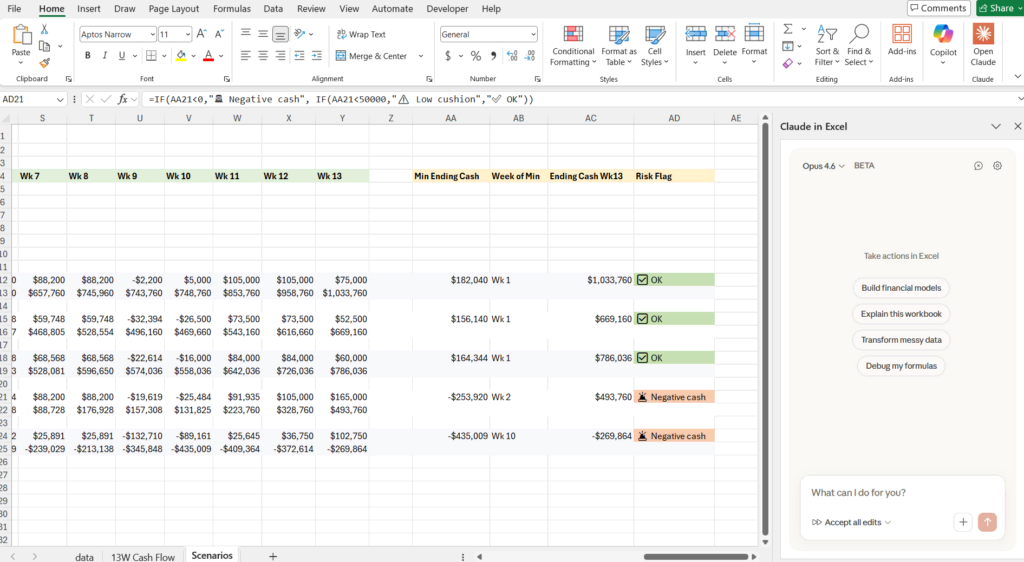This screenshot has width=1024, height=562.
Task: Open Copilot from the ribbon
Action: point(943,44)
